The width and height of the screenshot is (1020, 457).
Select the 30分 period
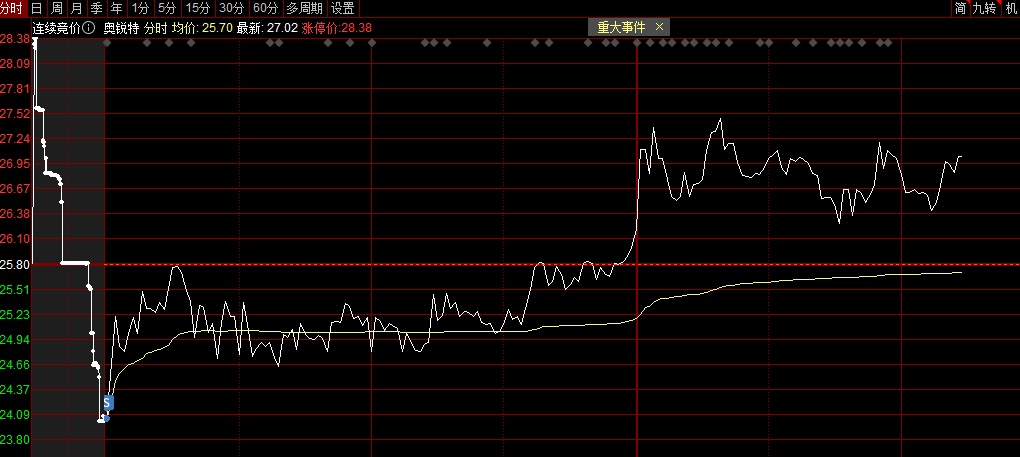tap(231, 8)
